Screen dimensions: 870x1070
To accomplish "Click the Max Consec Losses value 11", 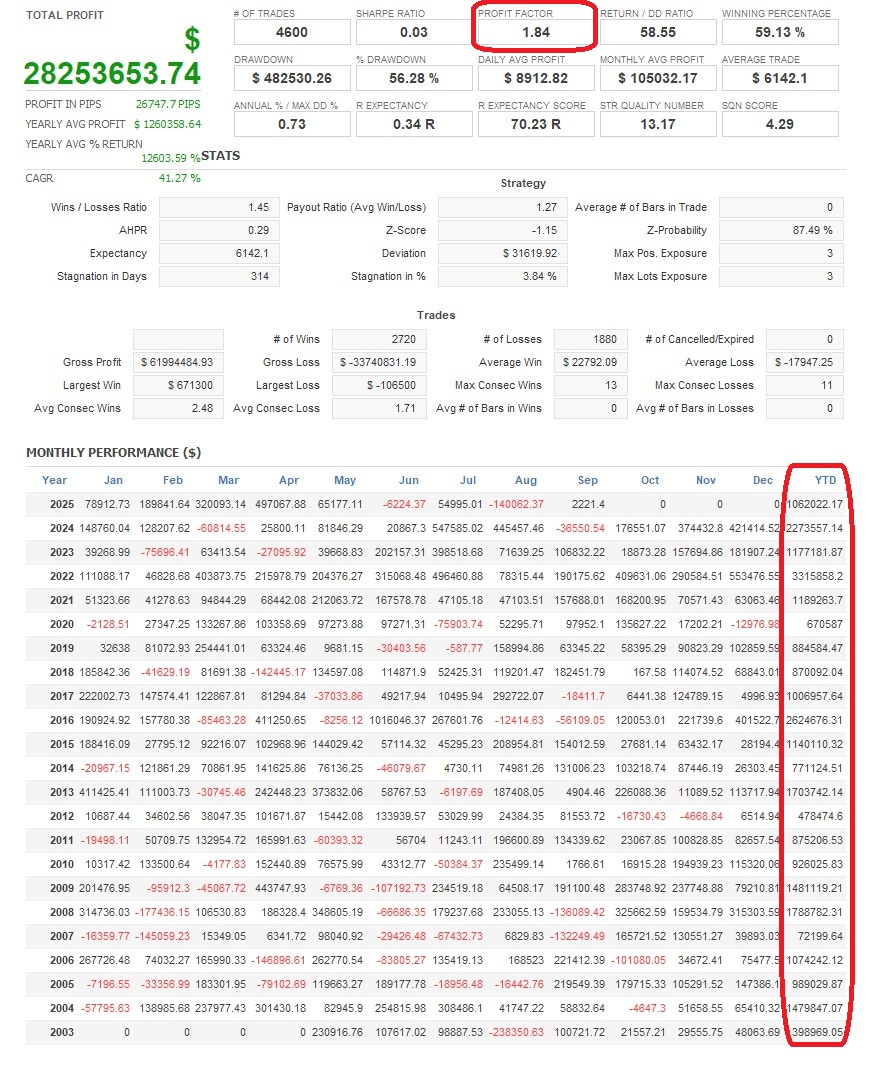I will (x=807, y=385).
